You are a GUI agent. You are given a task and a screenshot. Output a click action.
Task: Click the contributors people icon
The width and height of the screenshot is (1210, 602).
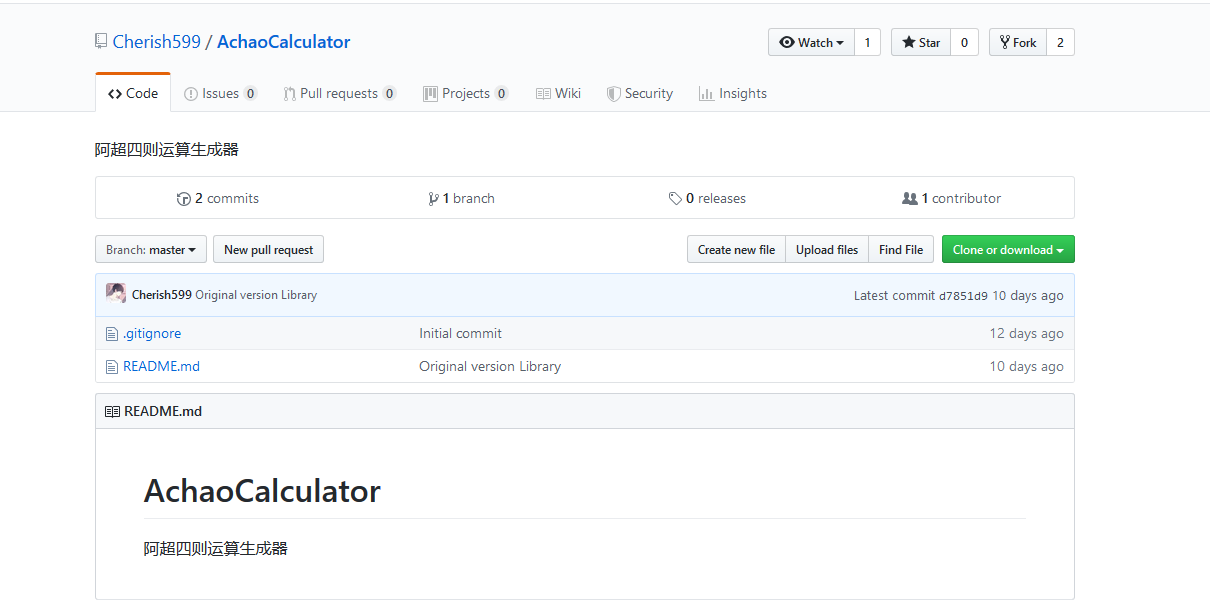point(910,198)
